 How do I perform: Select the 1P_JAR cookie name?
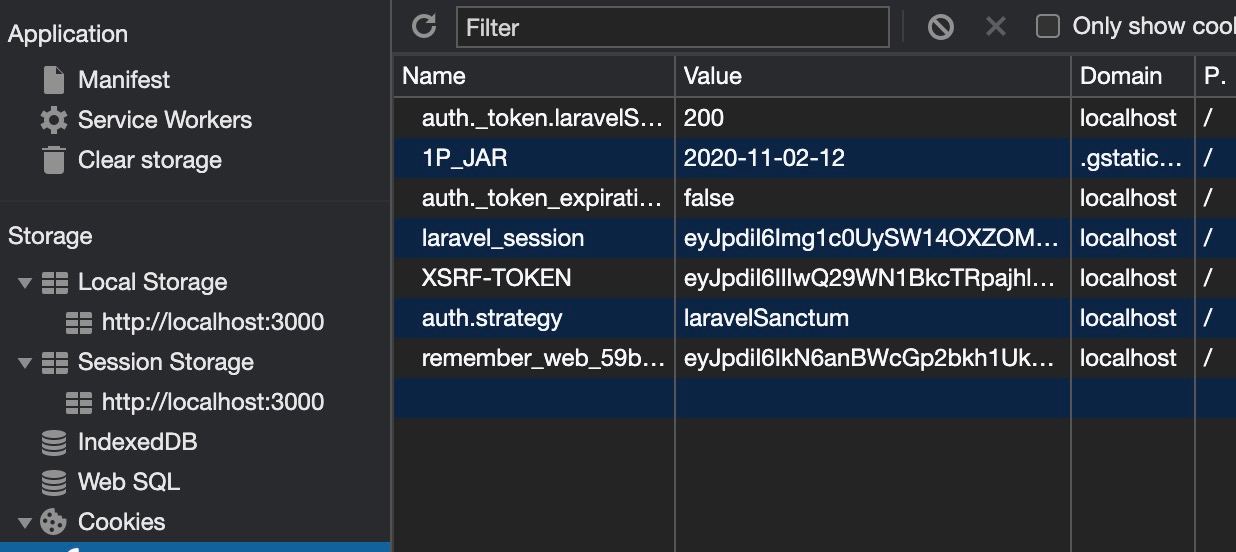coord(465,158)
